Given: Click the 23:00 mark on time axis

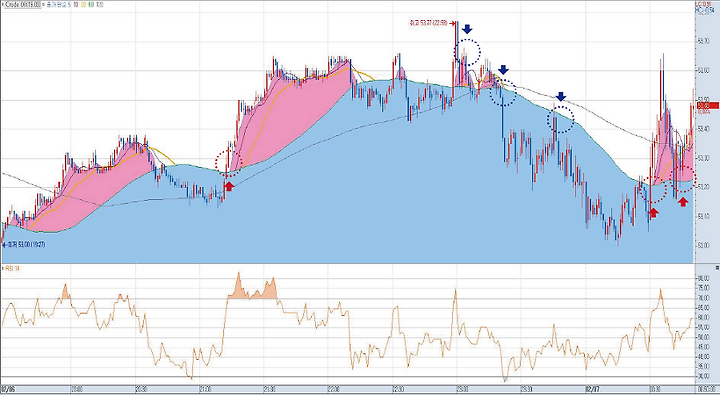Looking at the screenshot, I should pos(461,388).
